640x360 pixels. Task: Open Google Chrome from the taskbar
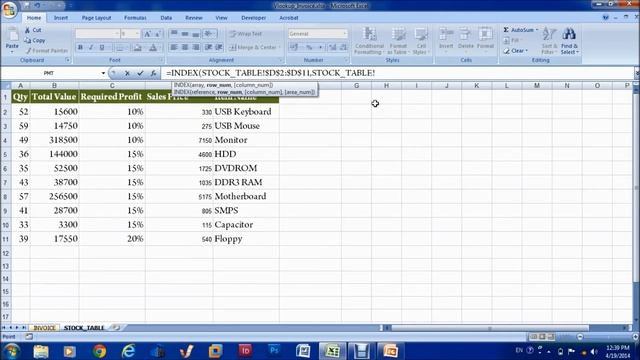(99, 351)
